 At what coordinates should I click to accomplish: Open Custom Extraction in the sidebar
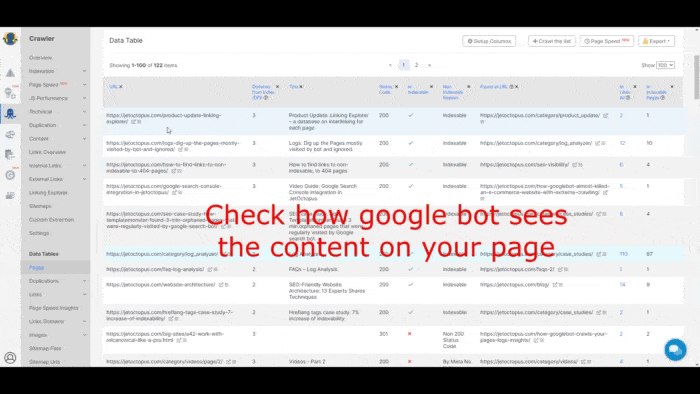(51, 220)
